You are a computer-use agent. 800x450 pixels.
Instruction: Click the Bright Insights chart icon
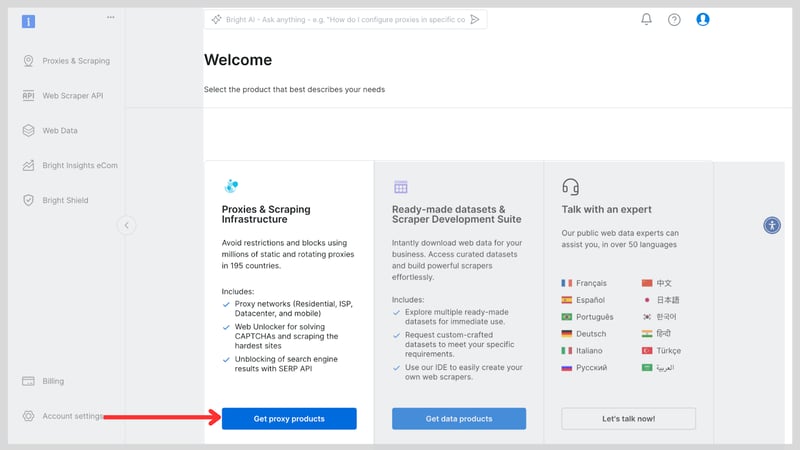29,165
